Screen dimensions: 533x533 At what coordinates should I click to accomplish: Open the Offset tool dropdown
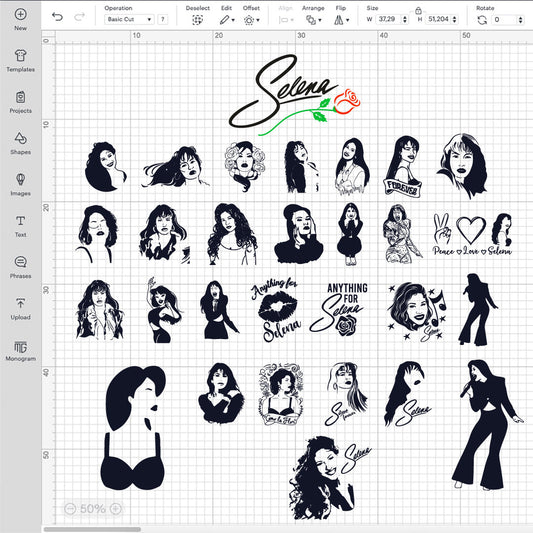pos(252,20)
